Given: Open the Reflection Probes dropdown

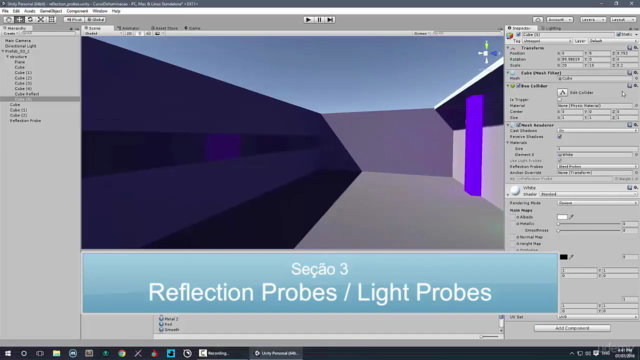Looking at the screenshot, I should [x=598, y=167].
